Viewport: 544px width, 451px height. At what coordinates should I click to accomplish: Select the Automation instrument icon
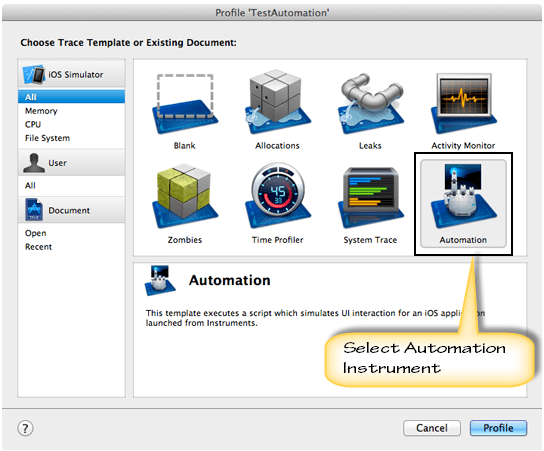coord(464,196)
